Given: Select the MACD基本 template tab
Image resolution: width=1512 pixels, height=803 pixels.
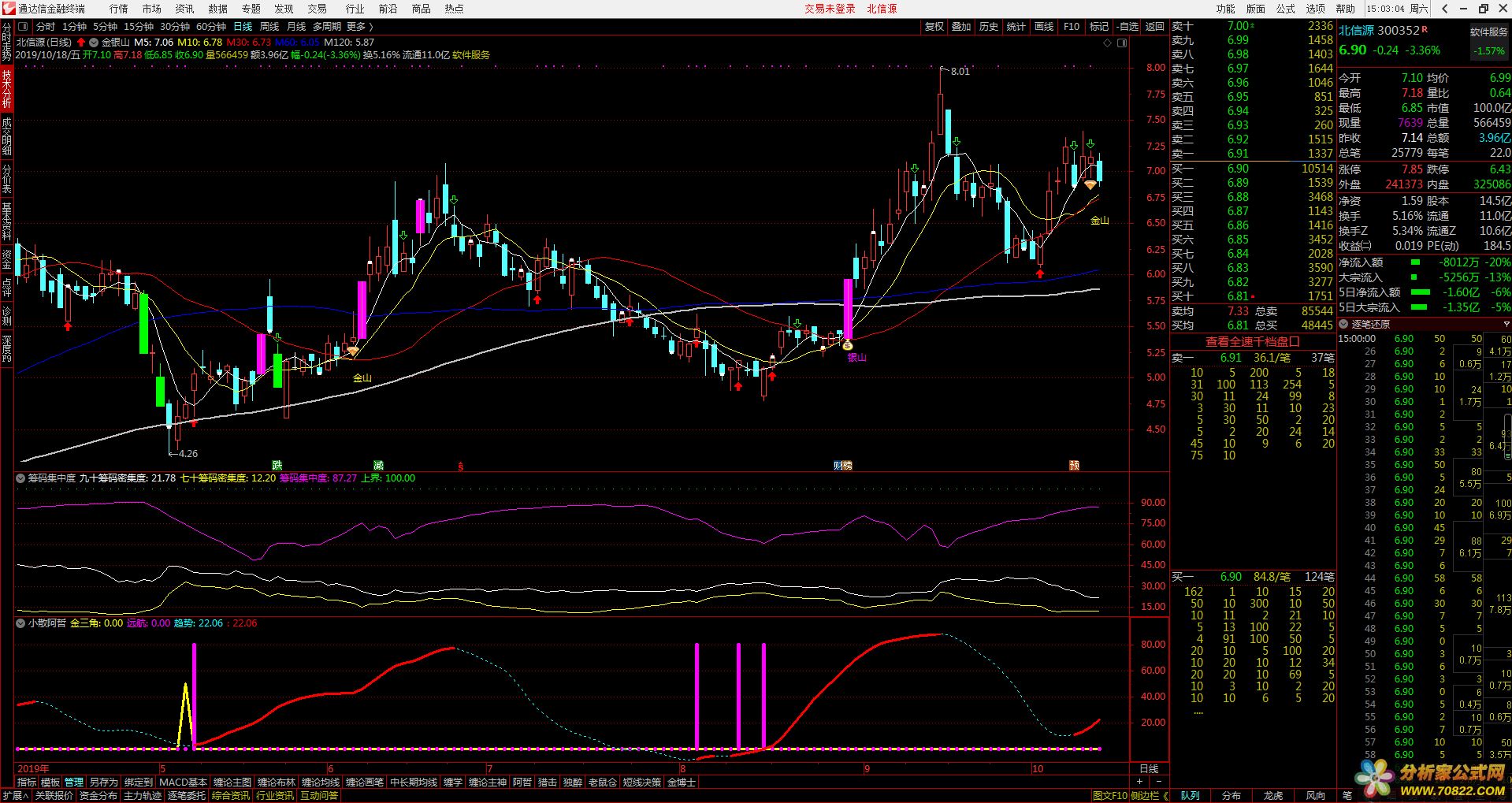Looking at the screenshot, I should point(183,783).
